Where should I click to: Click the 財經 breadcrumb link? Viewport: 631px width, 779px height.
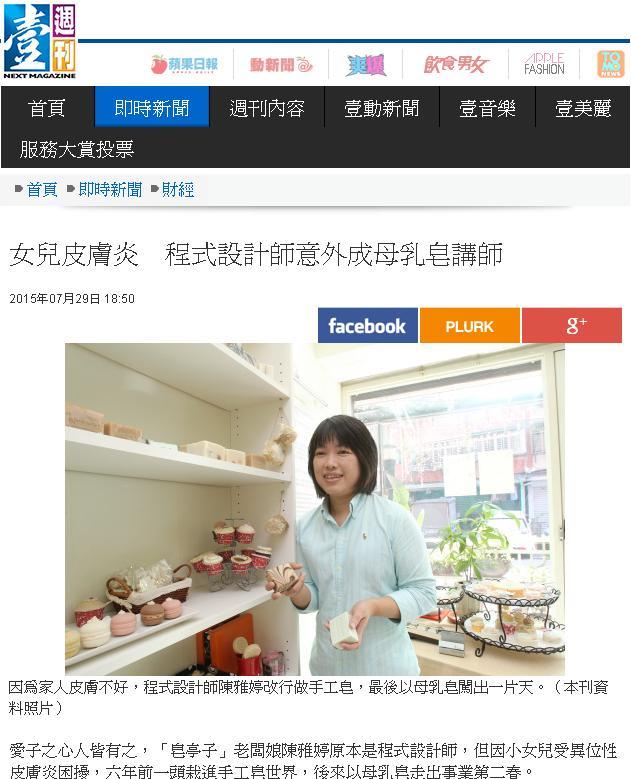(178, 189)
